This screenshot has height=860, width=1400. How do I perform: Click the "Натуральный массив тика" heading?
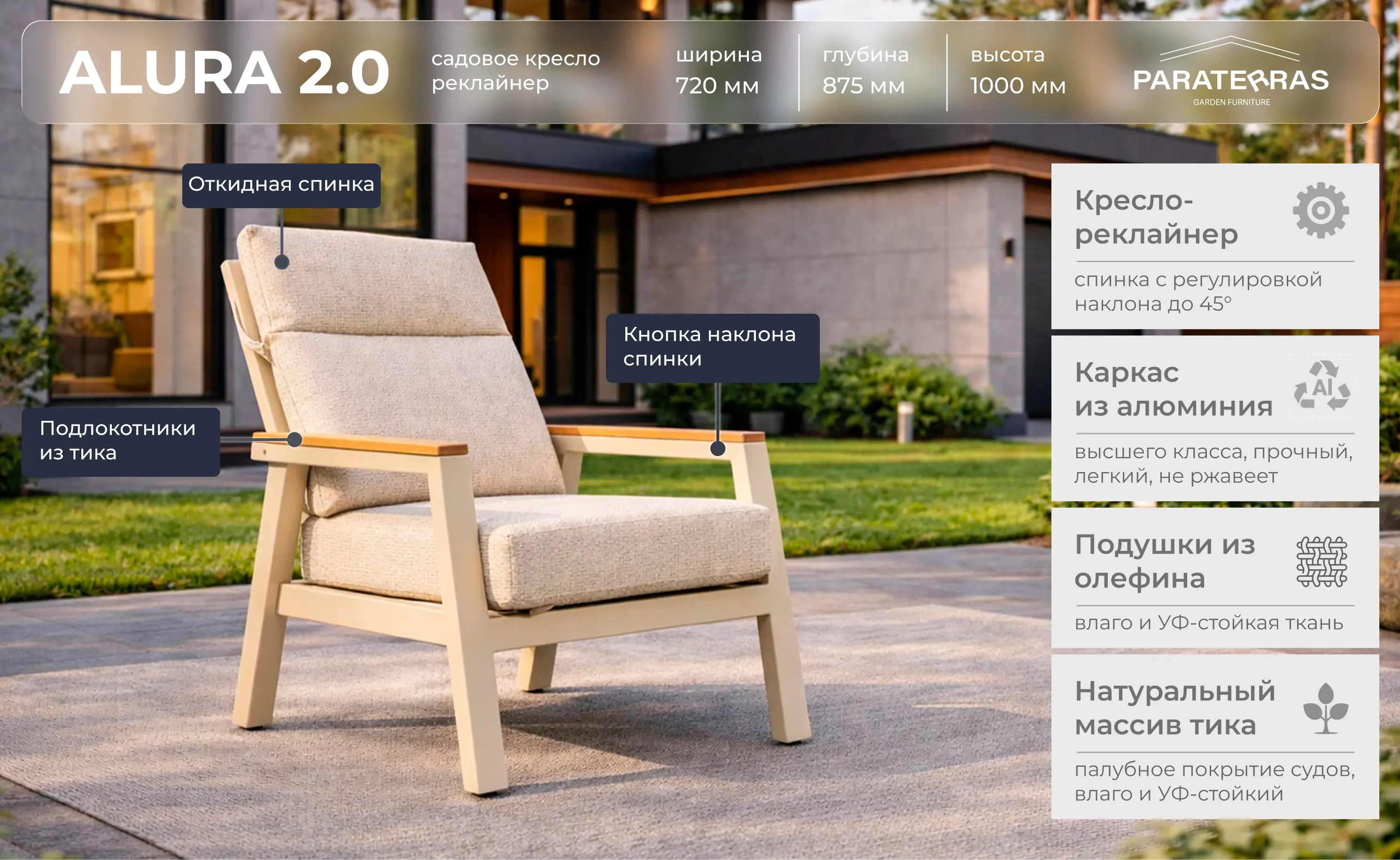(x=1174, y=708)
